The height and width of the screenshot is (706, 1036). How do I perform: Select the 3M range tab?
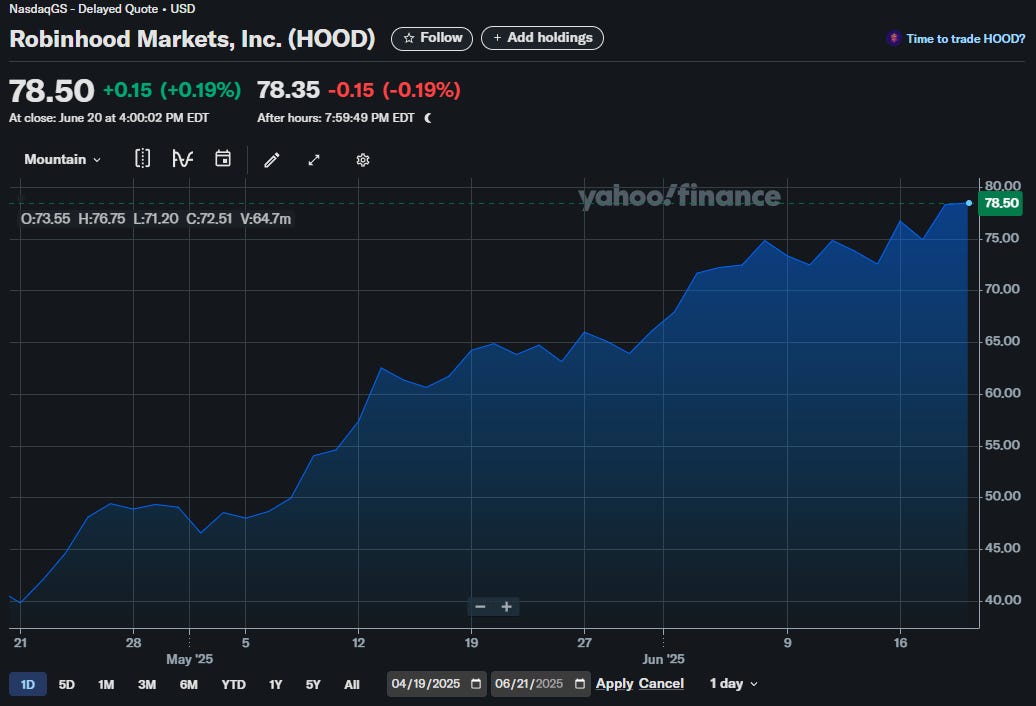point(147,684)
